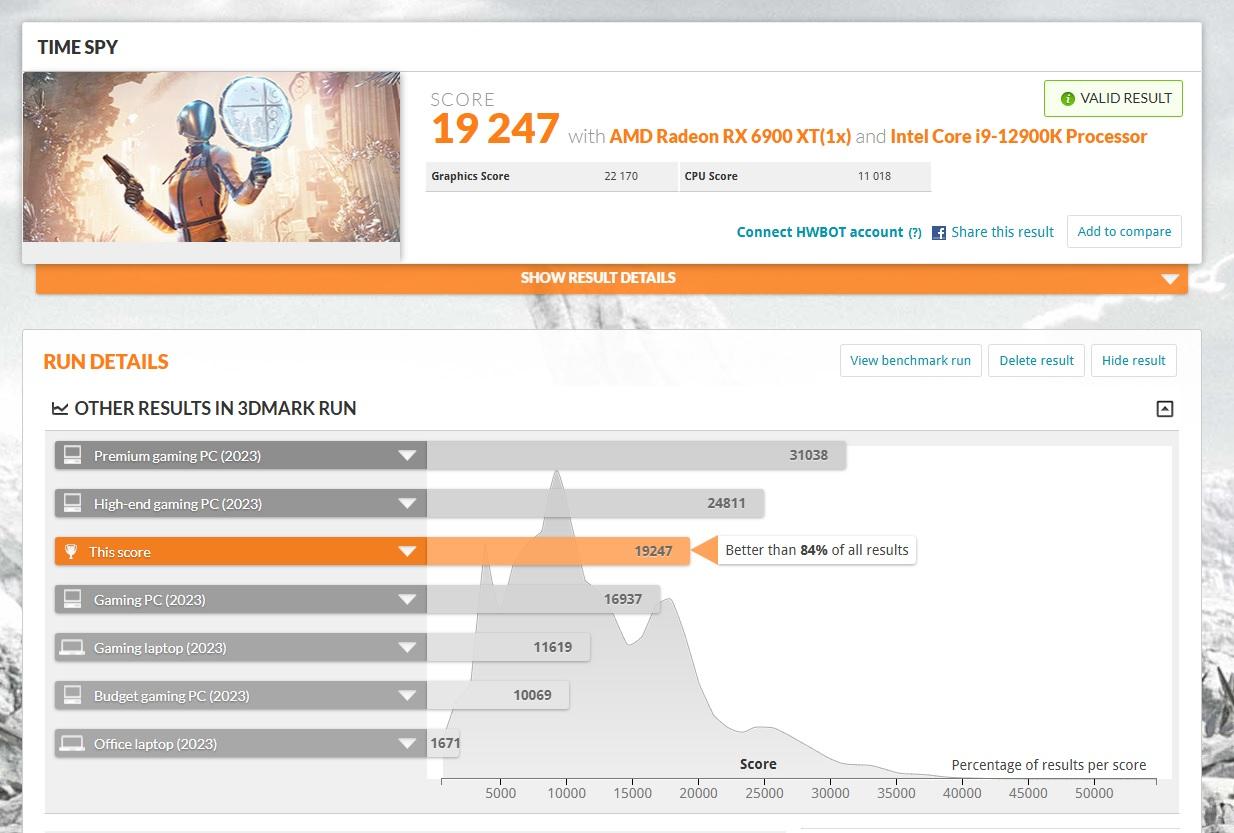Click the green valid result check icon
Viewport: 1234px width, 833px height.
1067,98
